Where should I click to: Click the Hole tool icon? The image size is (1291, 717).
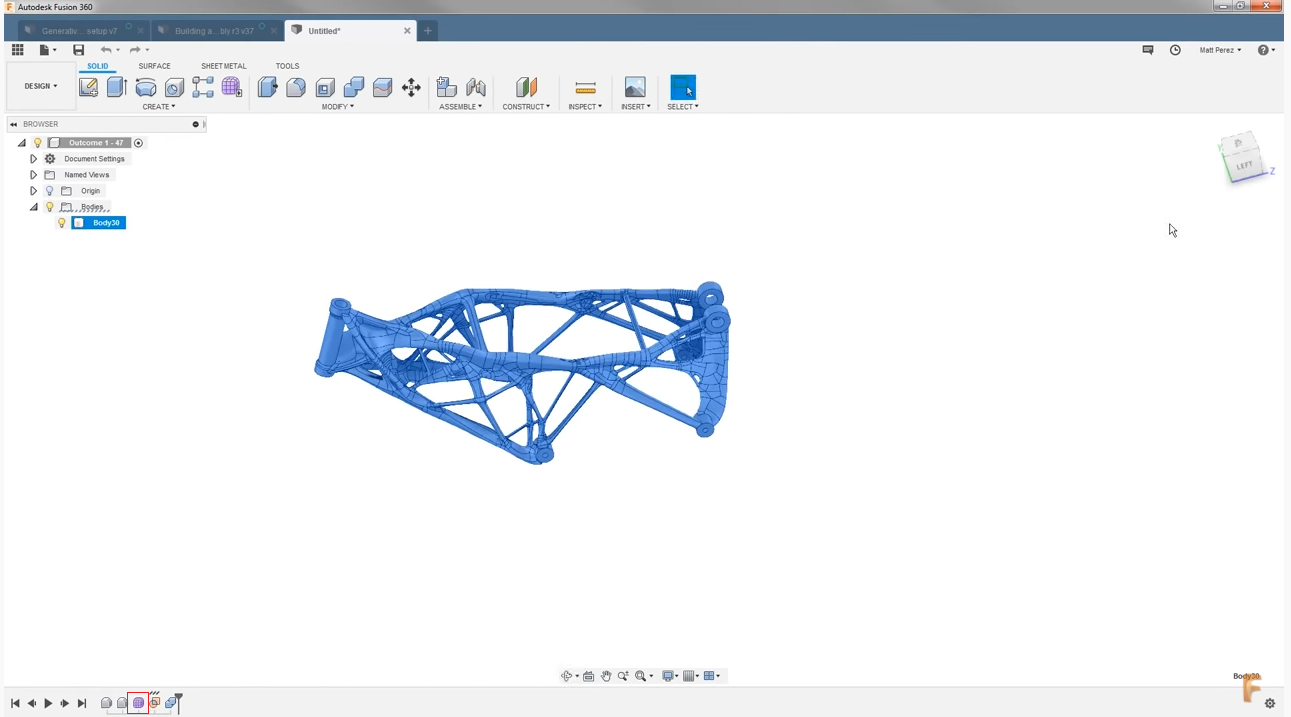pyautogui.click(x=174, y=88)
